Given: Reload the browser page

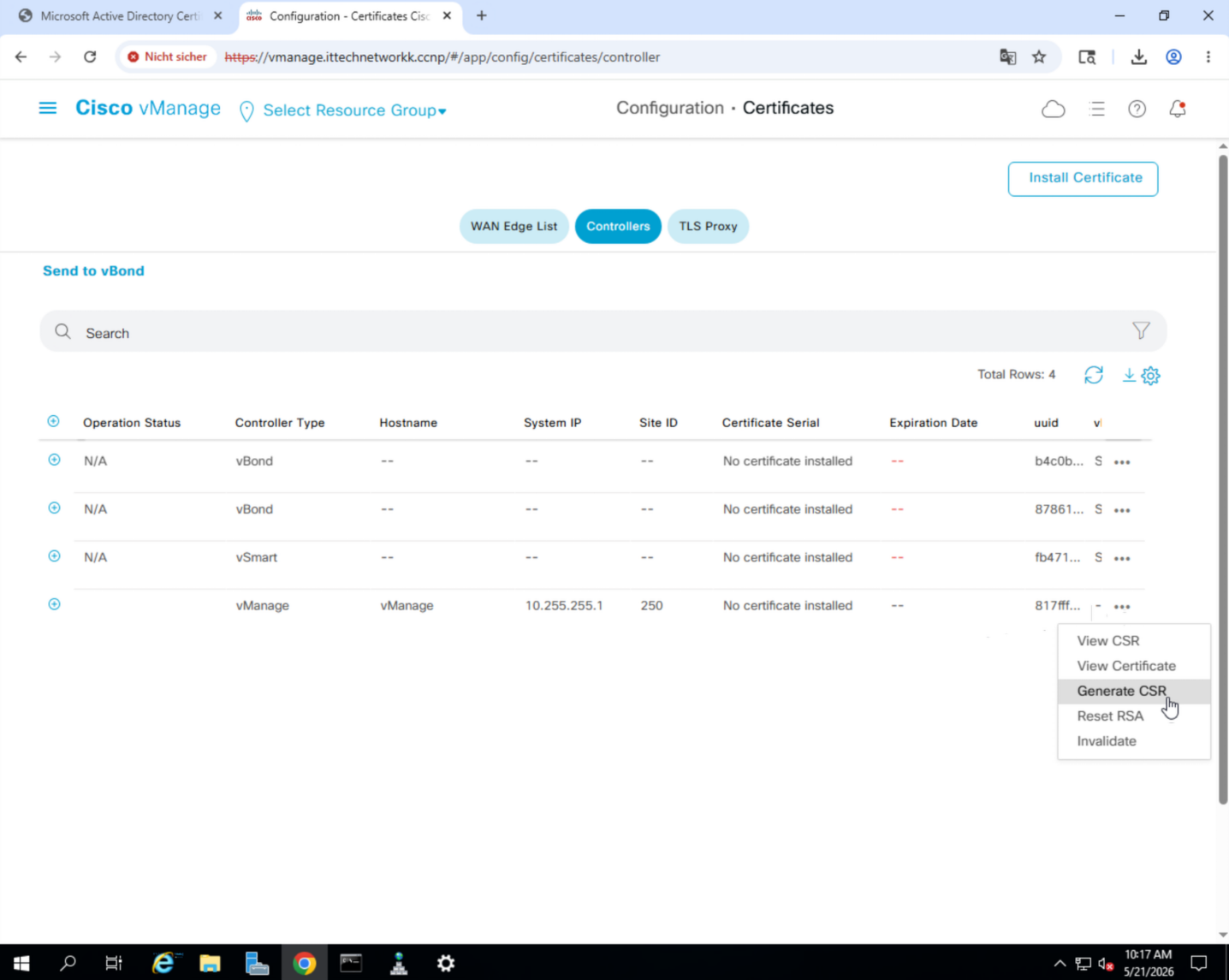Looking at the screenshot, I should (x=90, y=56).
